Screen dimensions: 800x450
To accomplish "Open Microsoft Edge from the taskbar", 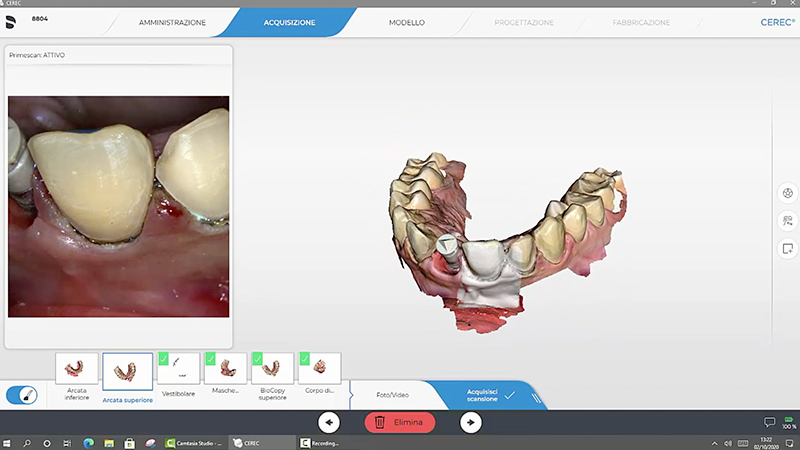I will point(88,442).
